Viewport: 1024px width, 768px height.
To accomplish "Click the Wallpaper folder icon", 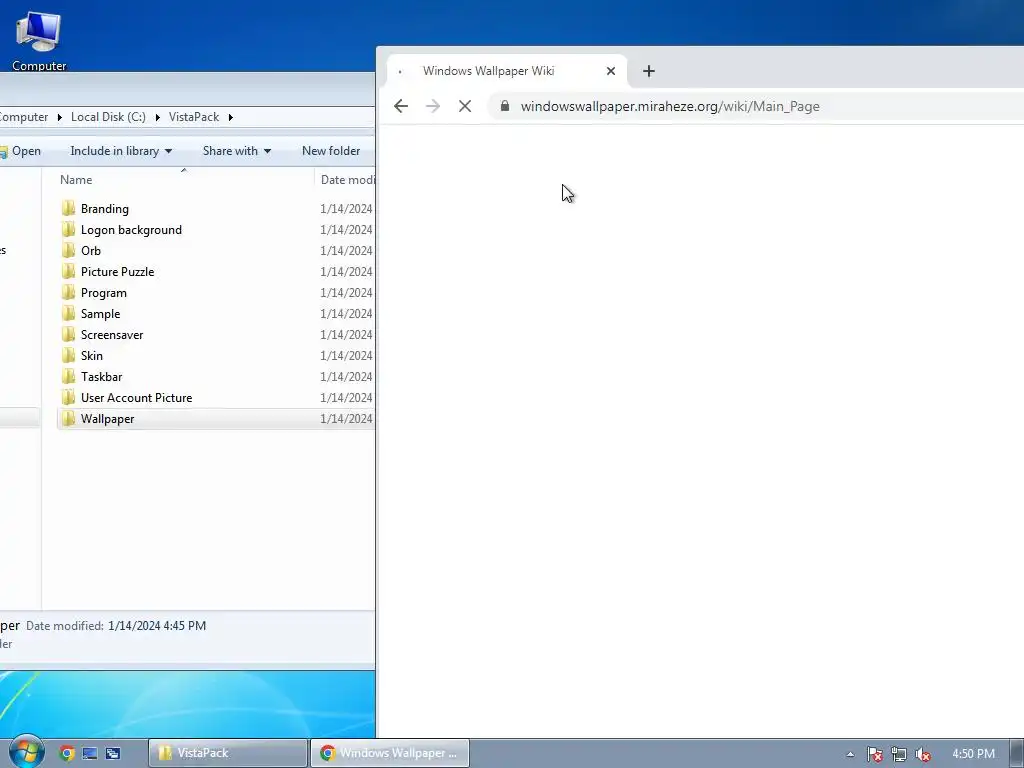I will tap(69, 419).
